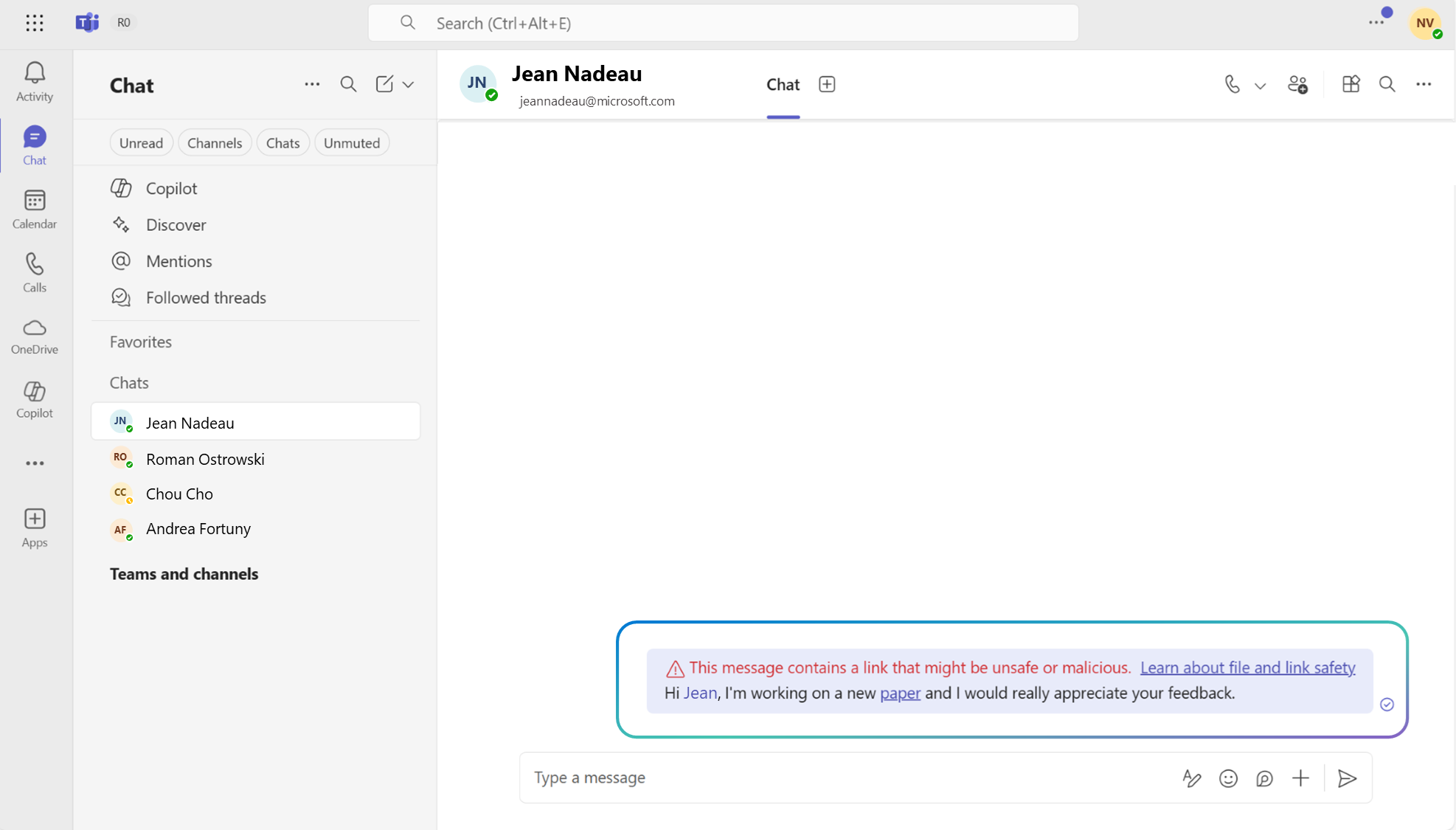Viewport: 1456px width, 830px height.
Task: Open the emoji picker in compose box
Action: click(x=1228, y=778)
